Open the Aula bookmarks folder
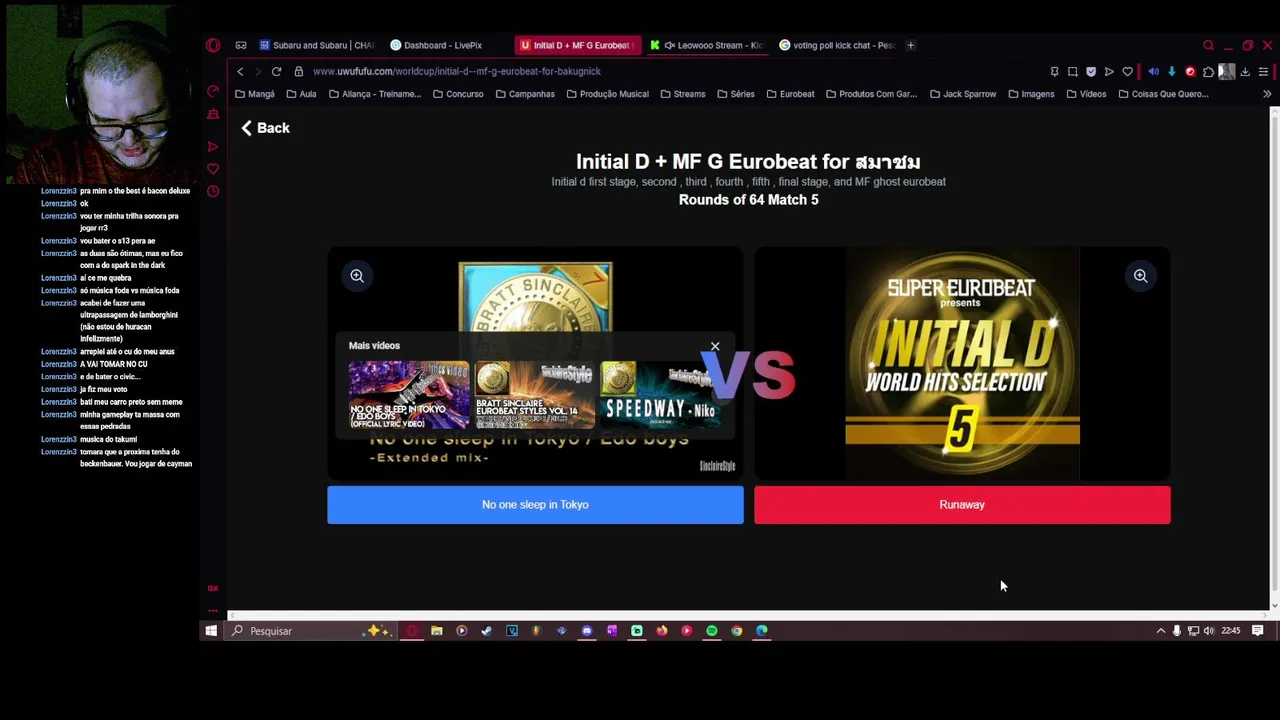The height and width of the screenshot is (720, 1280). pos(301,94)
